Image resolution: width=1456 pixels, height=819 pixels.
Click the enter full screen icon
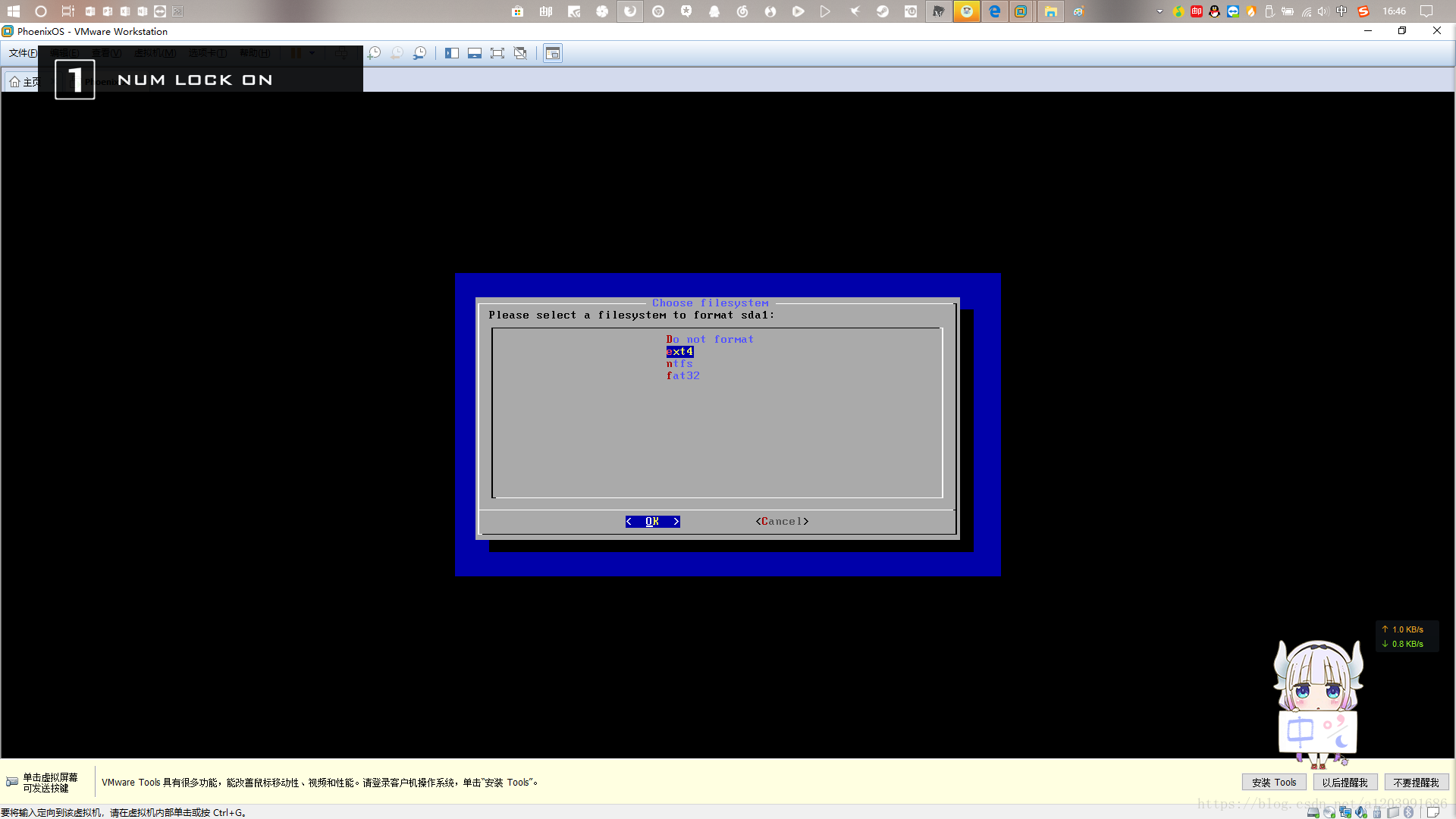pyautogui.click(x=497, y=53)
